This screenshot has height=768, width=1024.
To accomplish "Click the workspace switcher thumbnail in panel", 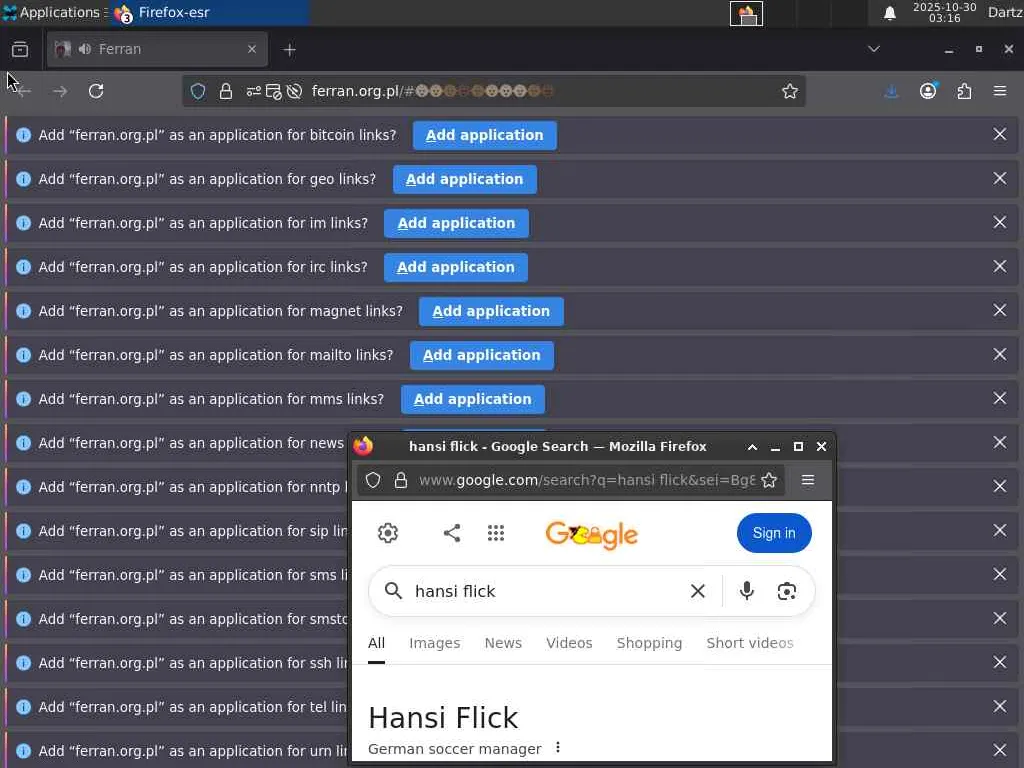I will [746, 14].
